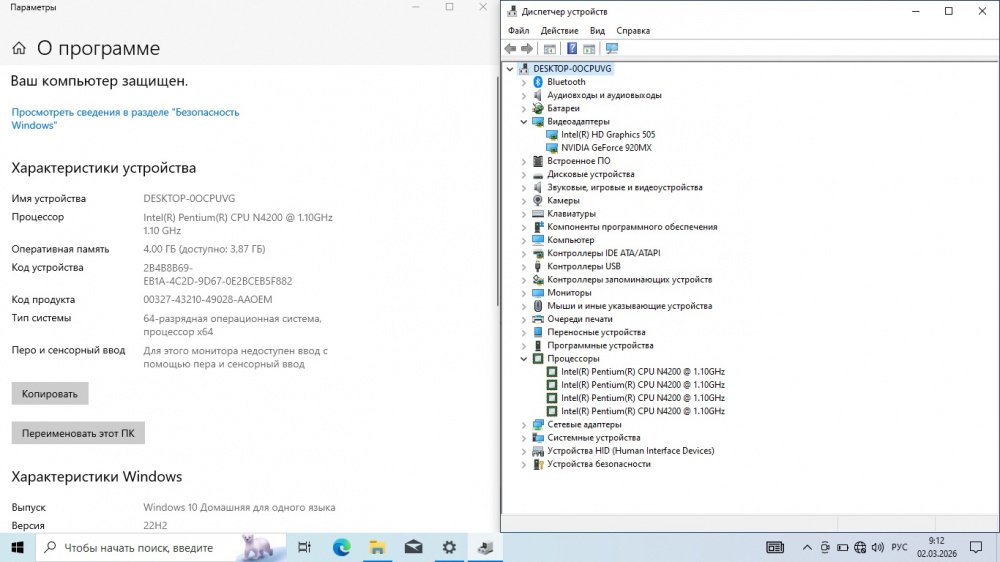Launch Microsoft Edge from the taskbar
Screen dimensions: 1000x562
coord(341,547)
